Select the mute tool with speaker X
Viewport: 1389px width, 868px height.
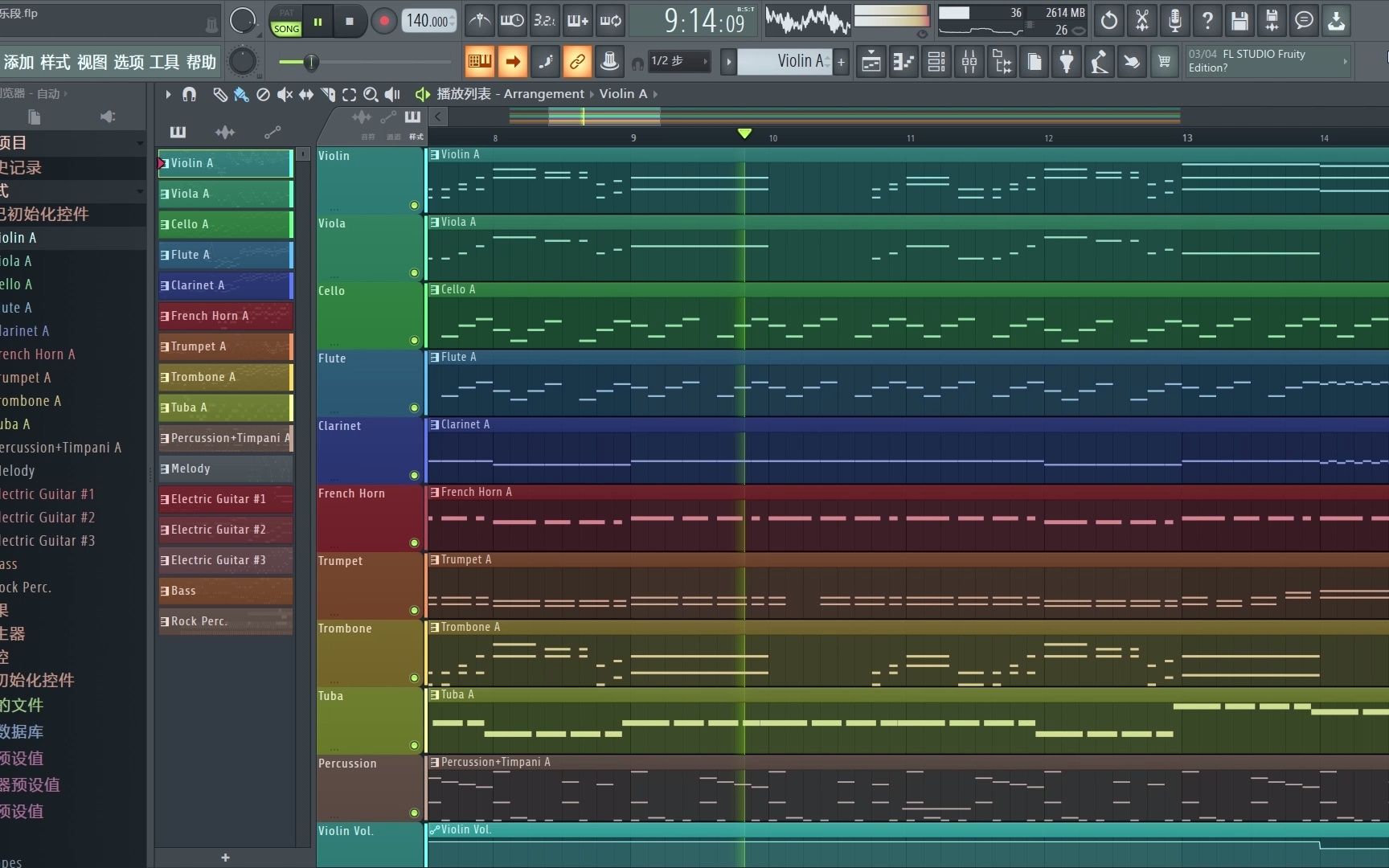click(285, 94)
